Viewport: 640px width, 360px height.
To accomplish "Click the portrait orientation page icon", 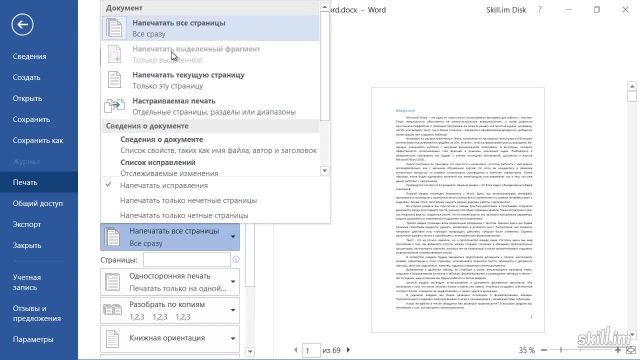I will coord(112,338).
